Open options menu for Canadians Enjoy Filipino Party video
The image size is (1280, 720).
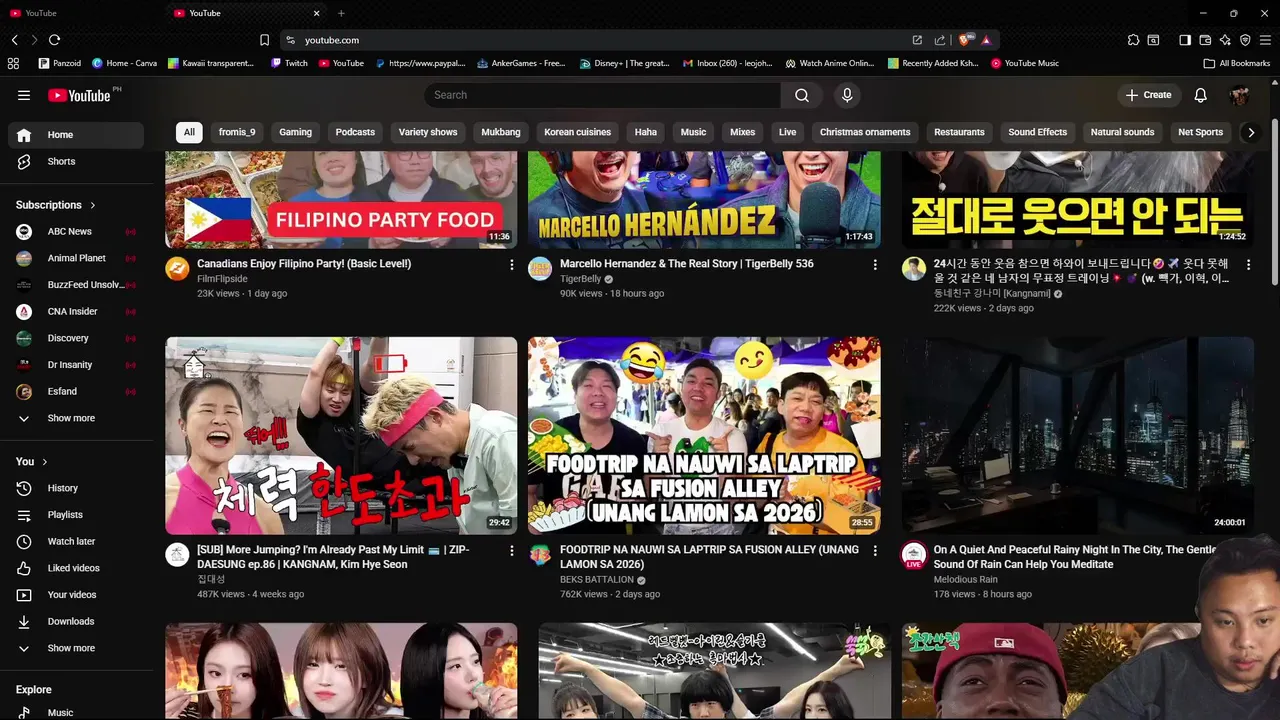click(512, 265)
